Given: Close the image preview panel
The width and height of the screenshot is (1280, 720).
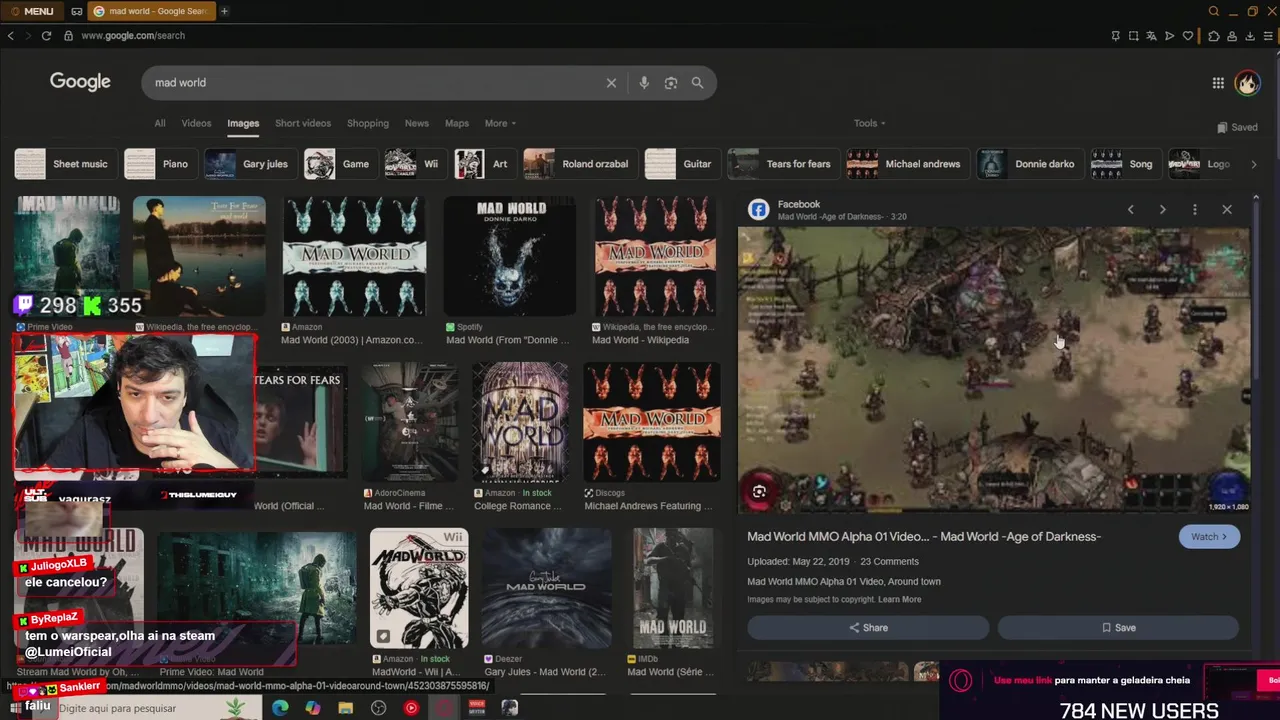Looking at the screenshot, I should coord(1227,210).
